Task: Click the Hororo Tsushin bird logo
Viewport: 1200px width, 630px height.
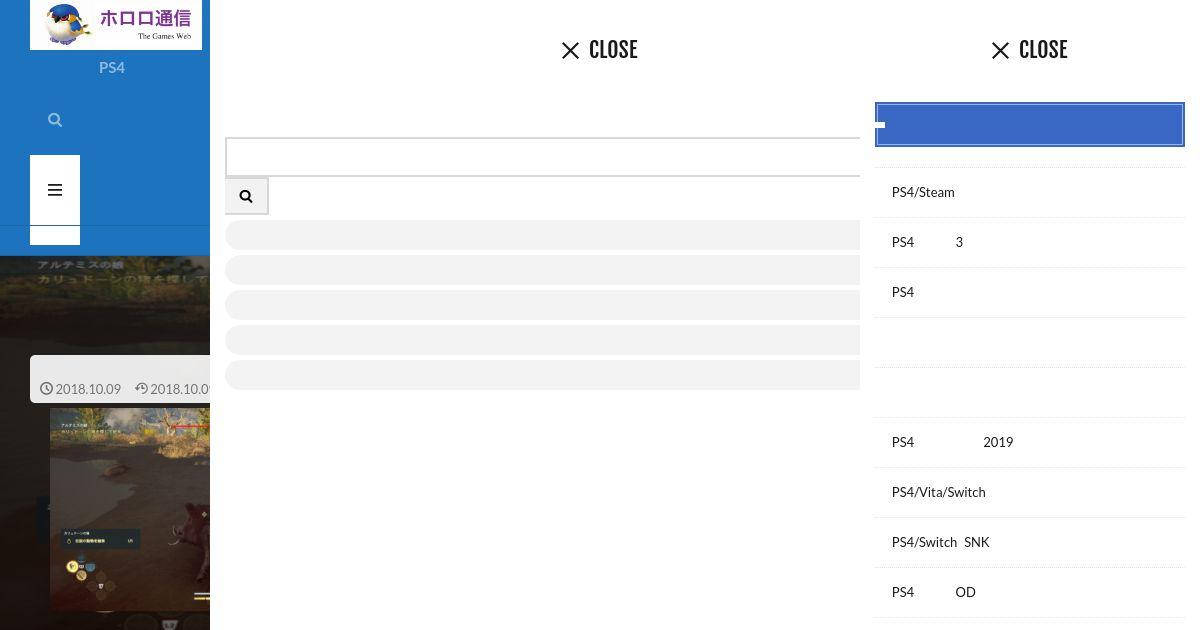Action: (116, 25)
